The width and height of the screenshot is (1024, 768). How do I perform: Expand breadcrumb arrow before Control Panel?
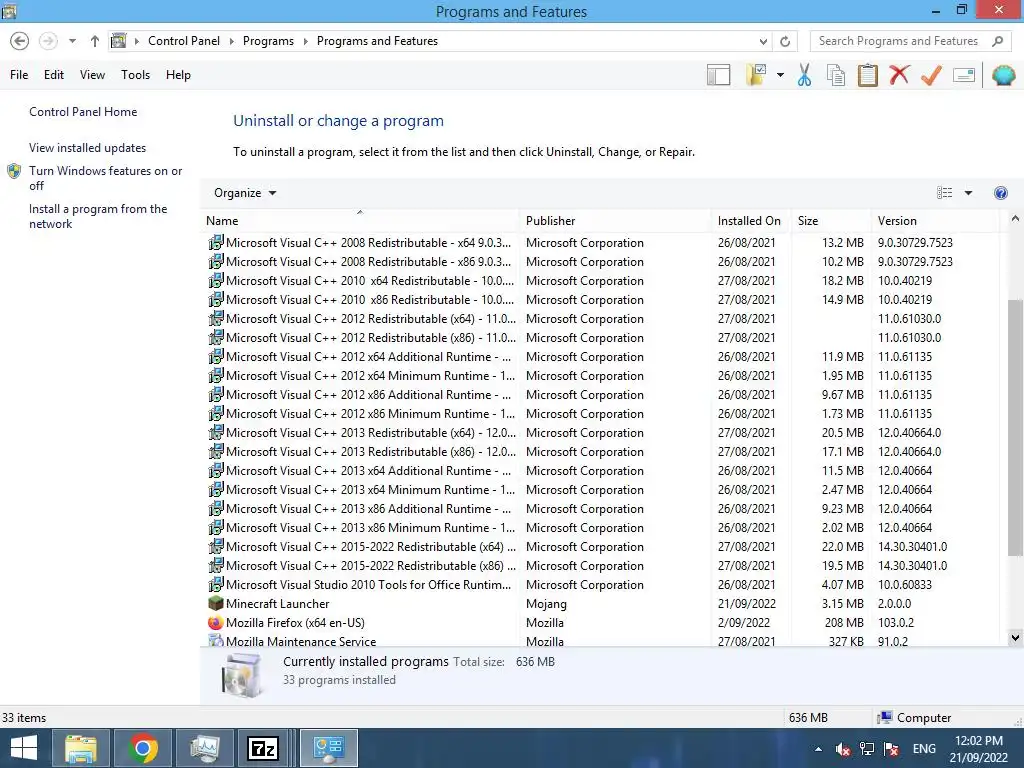136,41
